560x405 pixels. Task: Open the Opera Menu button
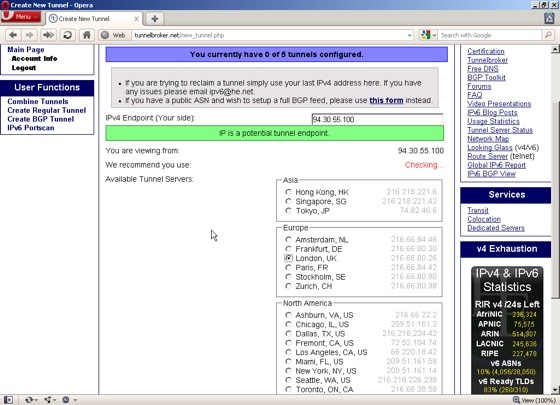[x=21, y=16]
